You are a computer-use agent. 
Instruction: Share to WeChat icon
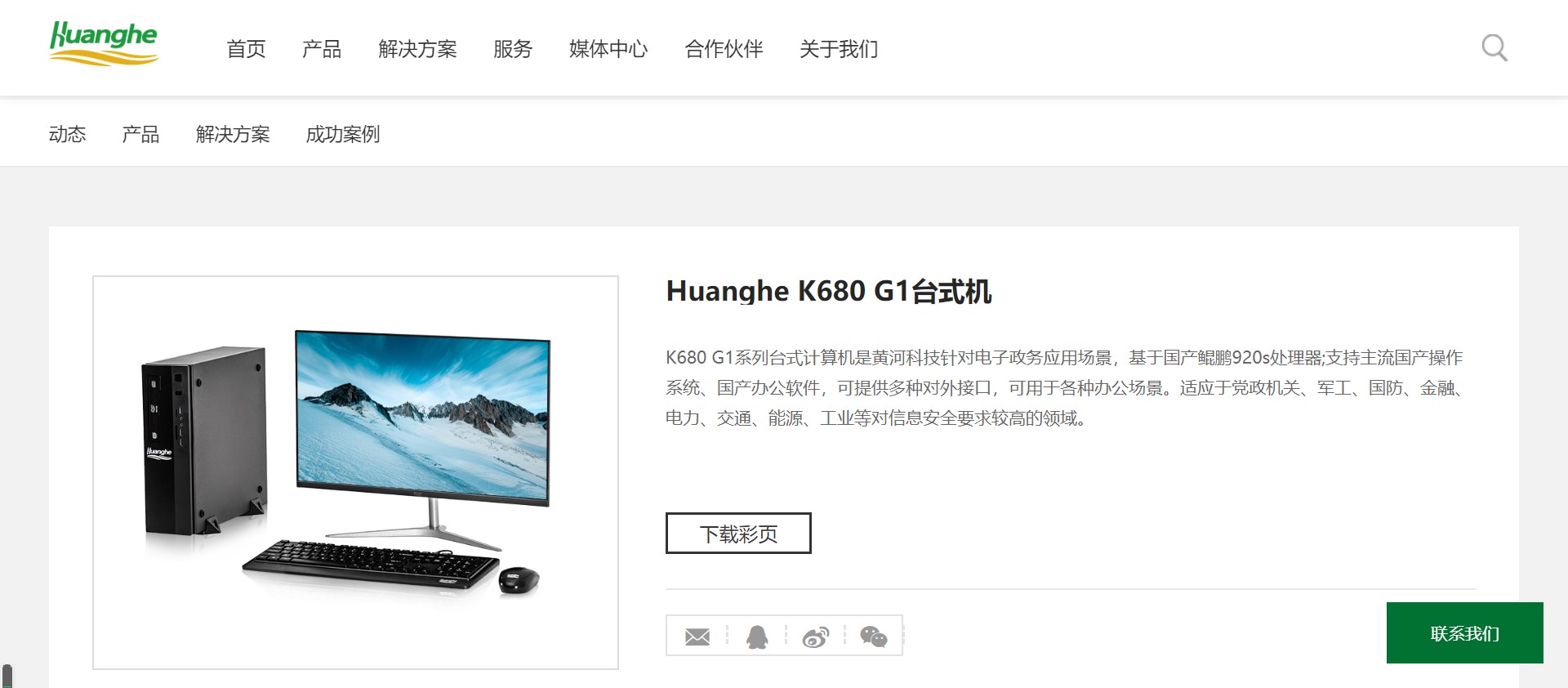click(874, 637)
